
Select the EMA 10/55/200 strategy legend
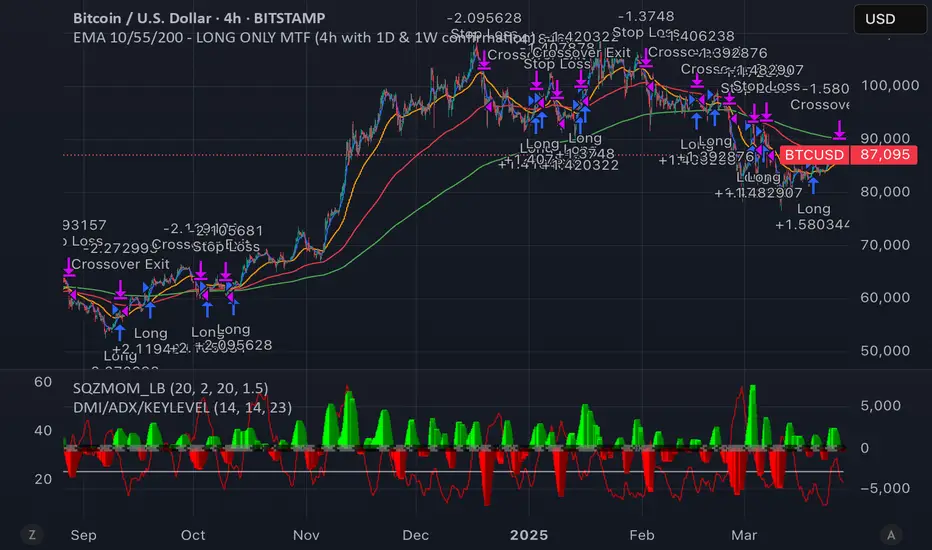point(303,37)
